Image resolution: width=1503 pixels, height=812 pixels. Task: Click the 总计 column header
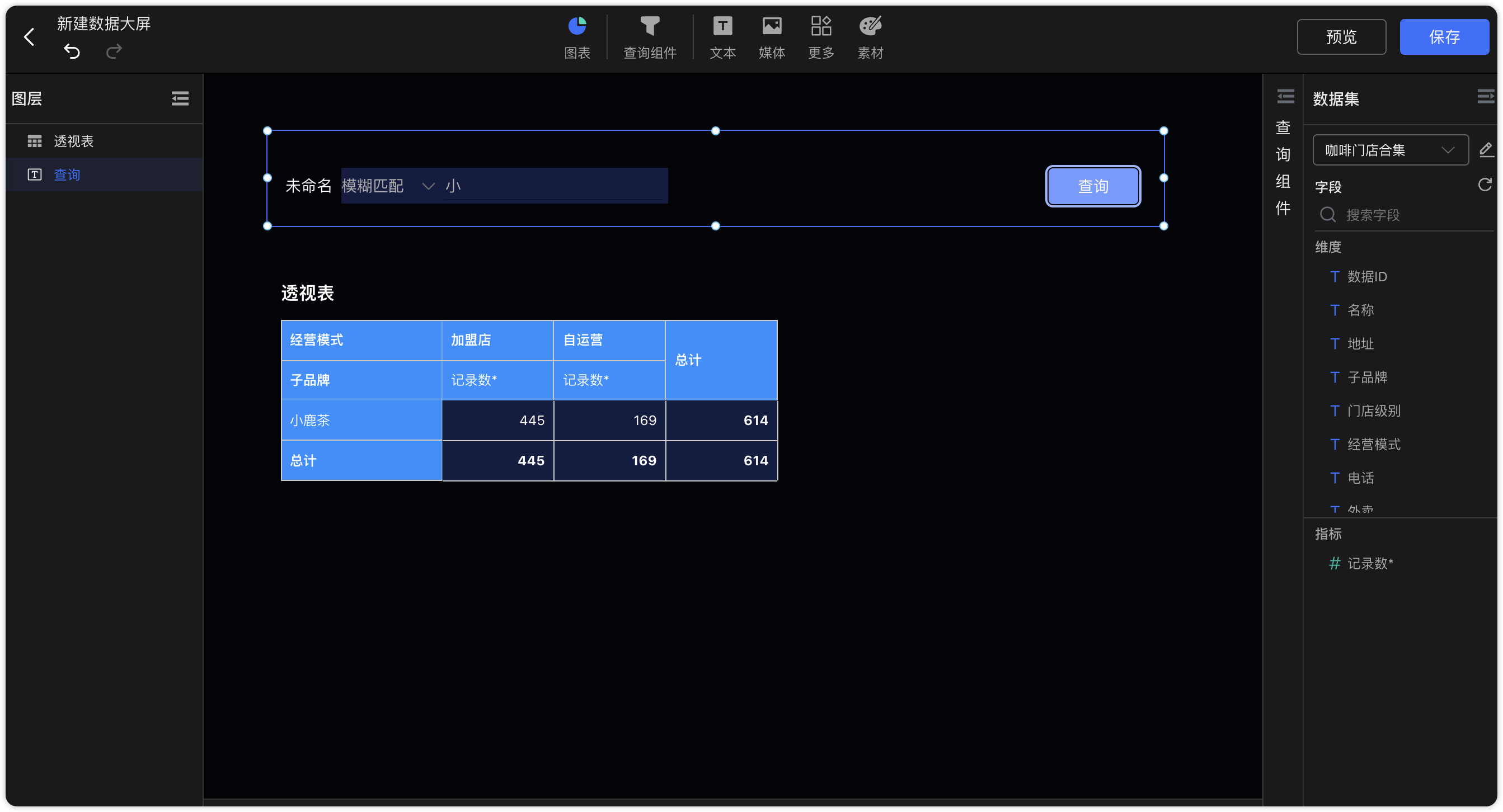point(721,360)
